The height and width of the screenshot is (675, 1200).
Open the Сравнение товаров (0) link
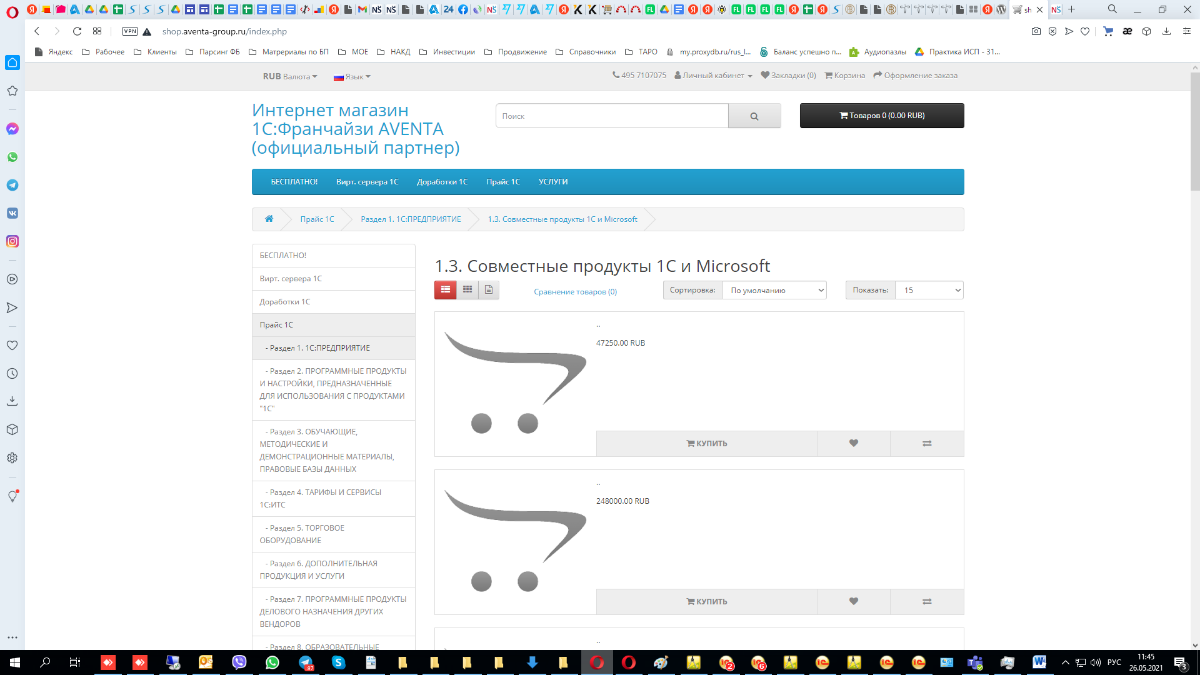pyautogui.click(x=575, y=292)
